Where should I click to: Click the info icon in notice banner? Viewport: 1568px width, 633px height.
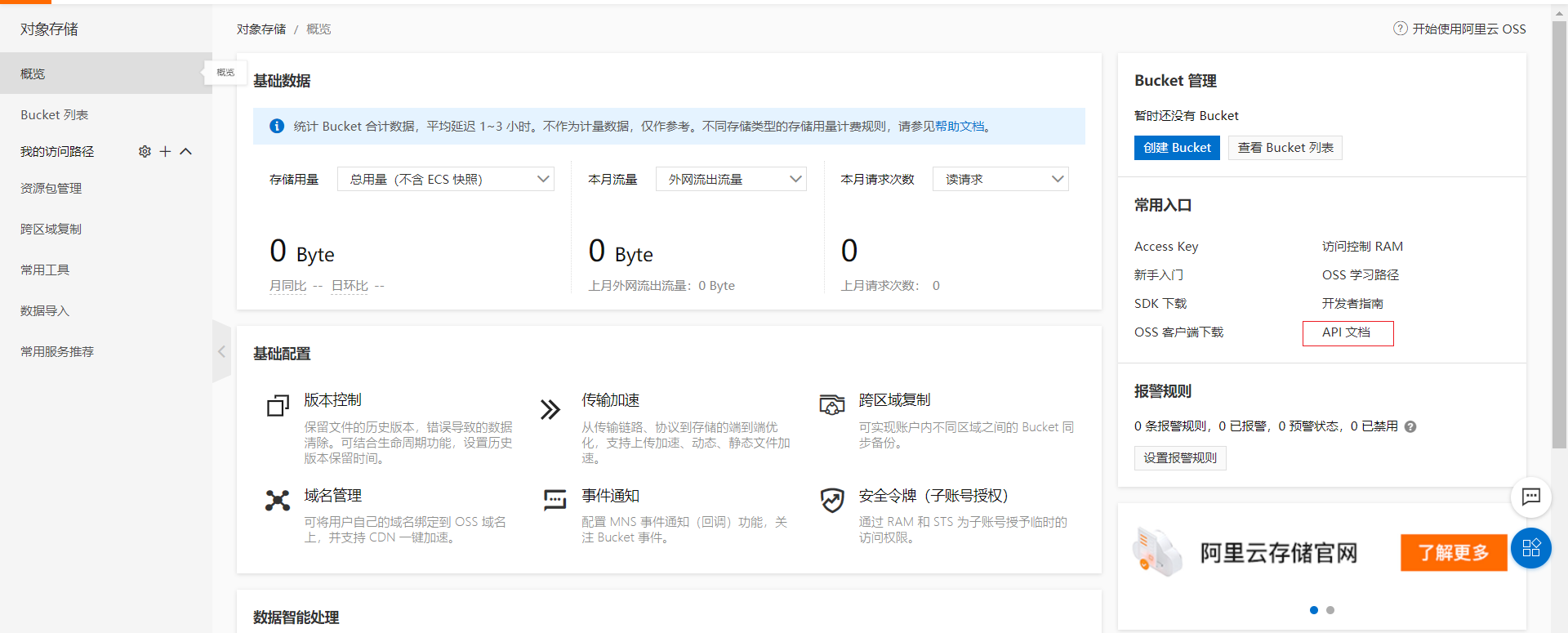coord(277,126)
